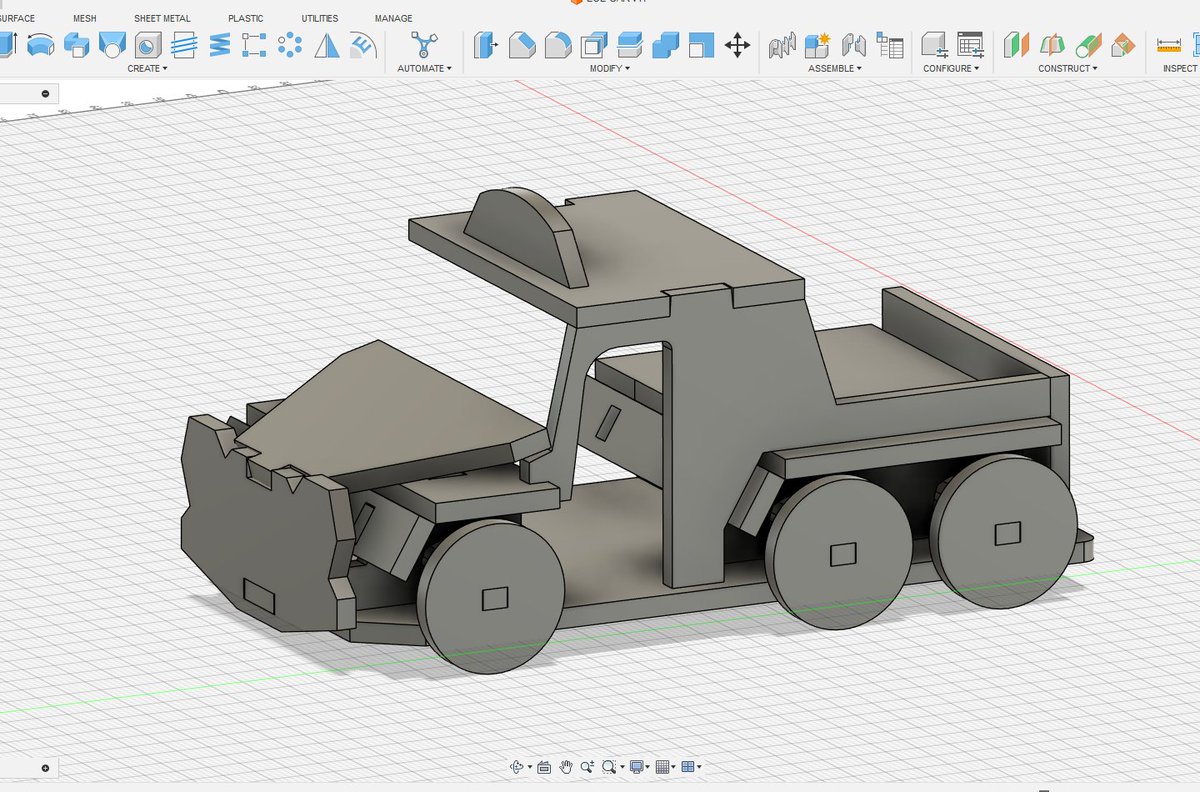Screen dimensions: 1200x792
Task: Expand the timeline plus button at bottom left
Action: pyautogui.click(x=45, y=768)
